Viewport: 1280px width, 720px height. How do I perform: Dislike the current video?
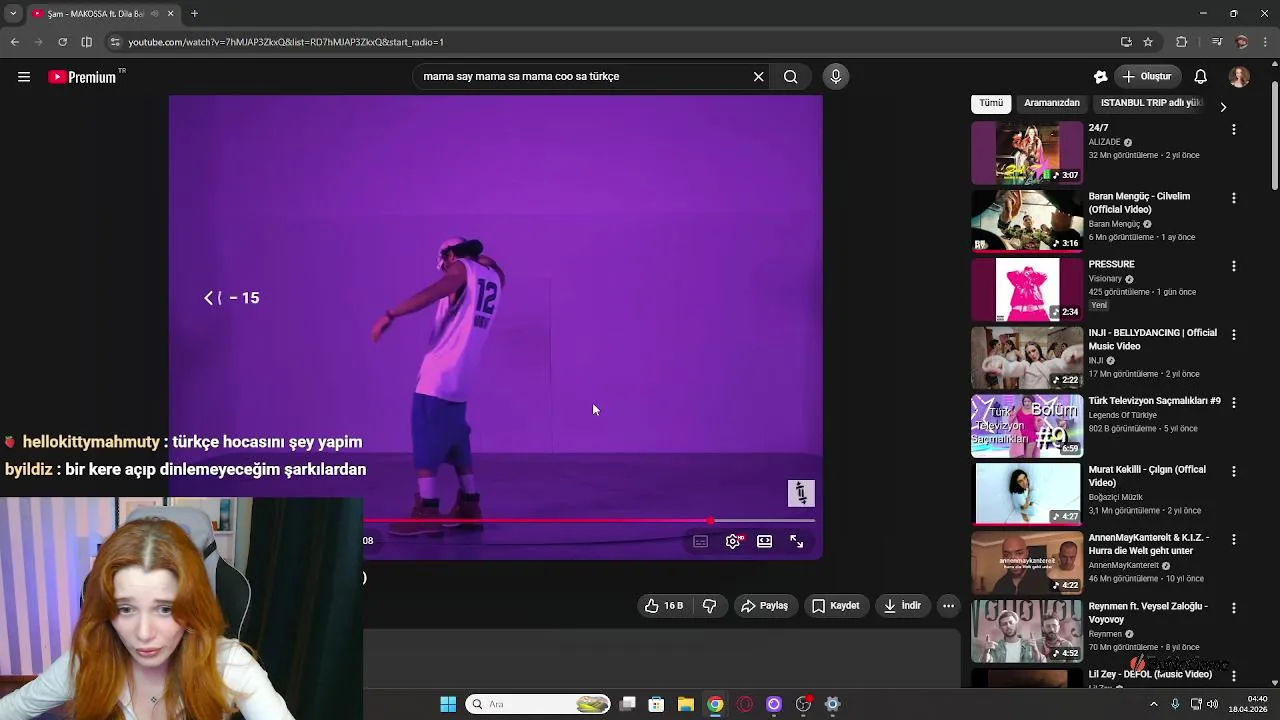coord(709,605)
